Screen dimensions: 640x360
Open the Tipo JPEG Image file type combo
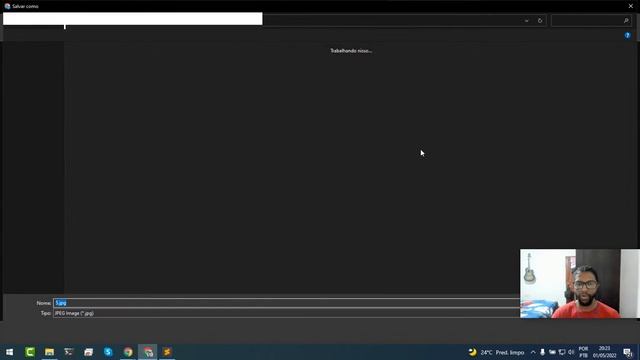coord(286,313)
